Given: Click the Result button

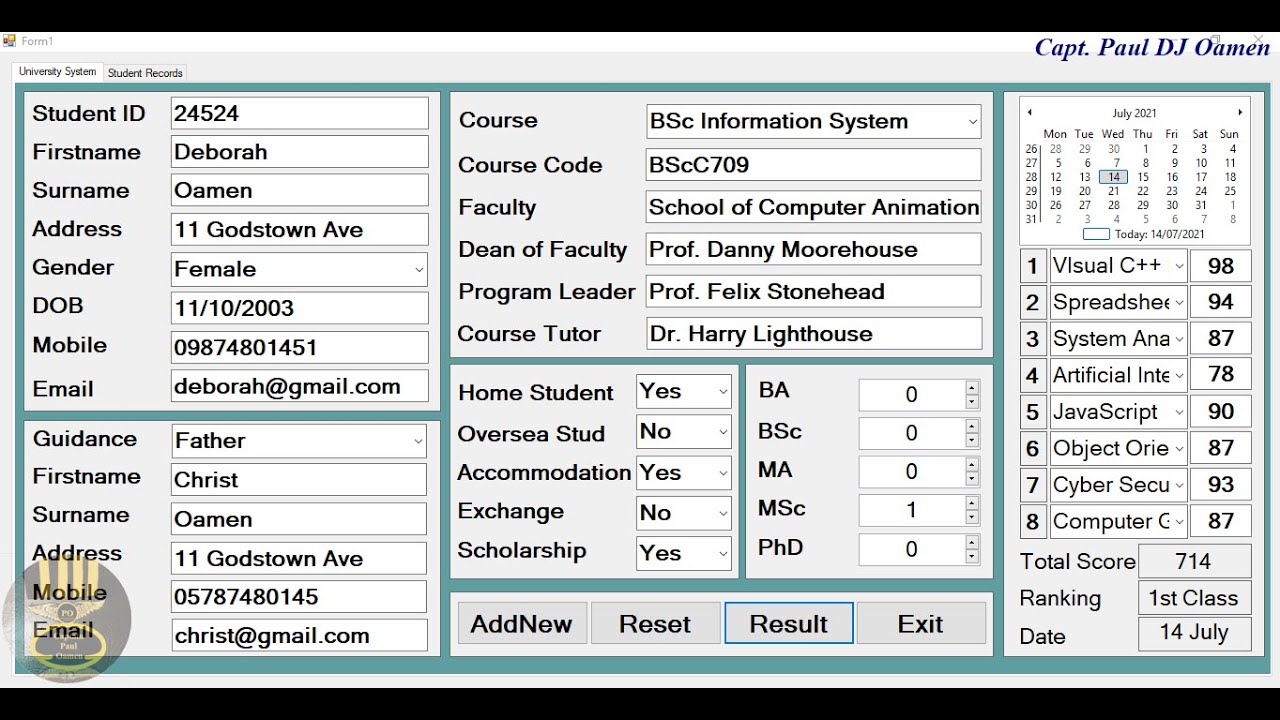Looking at the screenshot, I should coord(789,624).
